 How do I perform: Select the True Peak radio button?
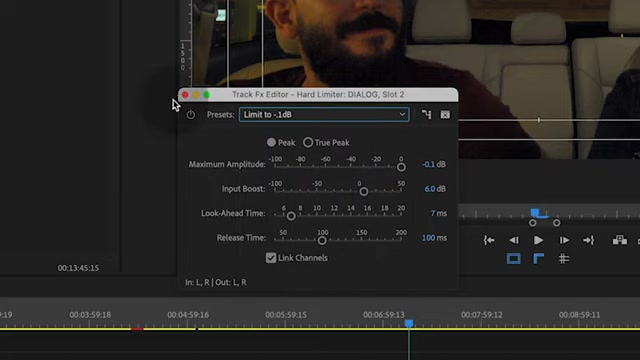[308, 142]
